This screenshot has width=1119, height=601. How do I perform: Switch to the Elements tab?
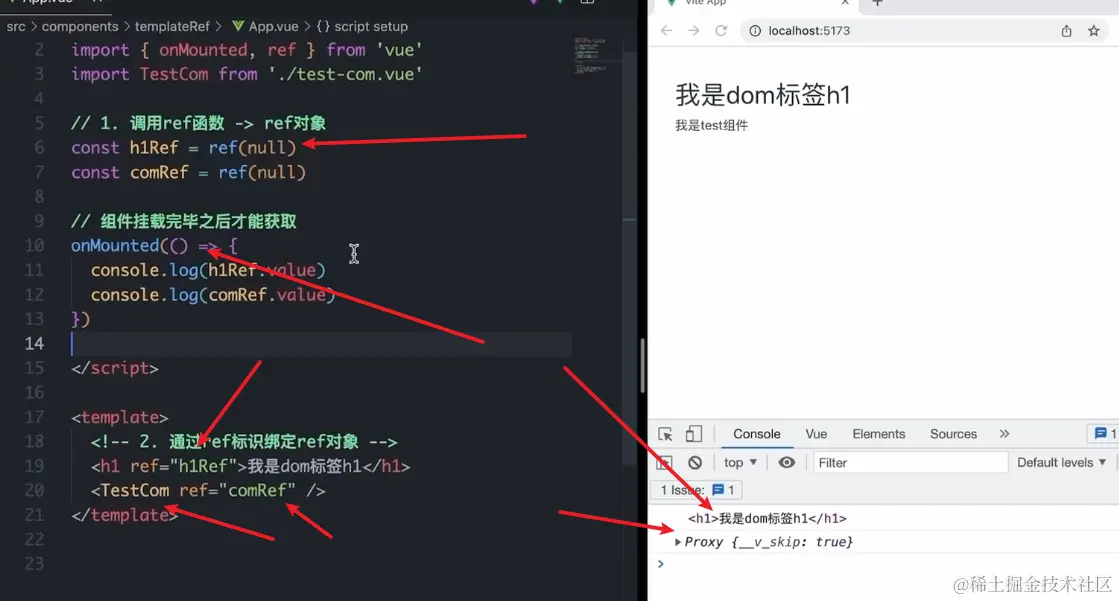(879, 434)
